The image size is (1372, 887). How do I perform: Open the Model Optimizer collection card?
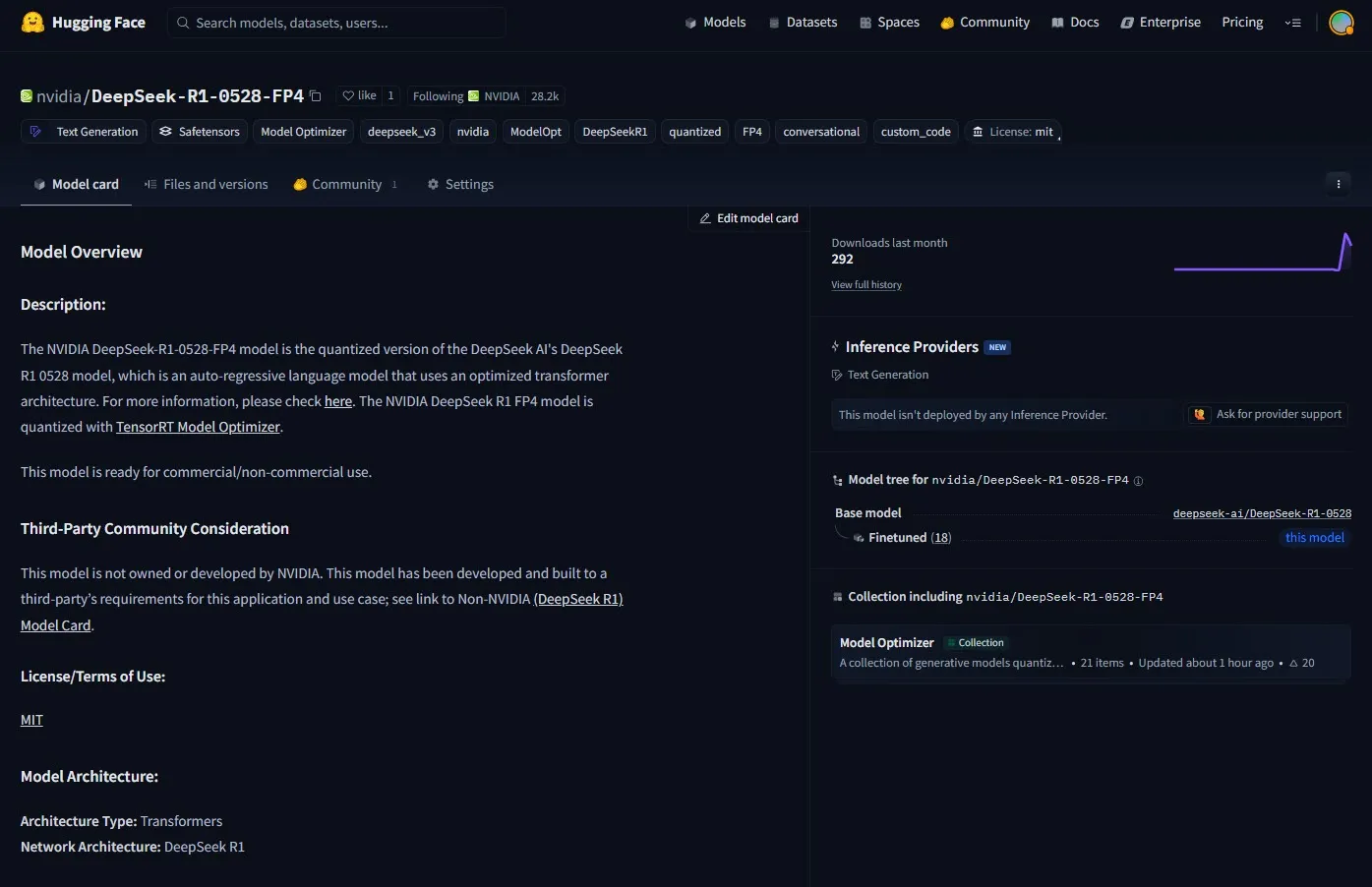coord(1091,652)
